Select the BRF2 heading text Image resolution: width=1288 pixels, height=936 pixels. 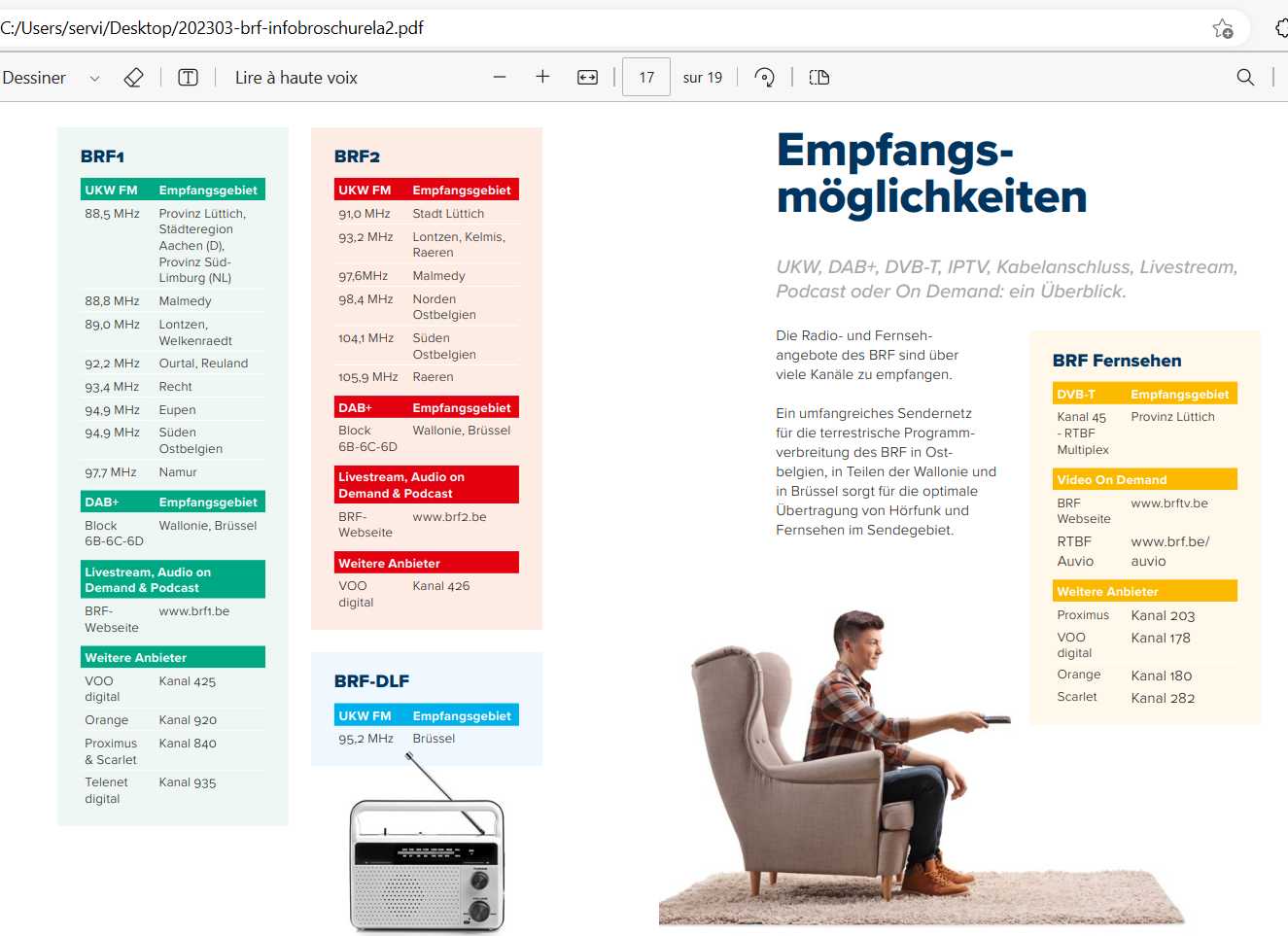357,156
